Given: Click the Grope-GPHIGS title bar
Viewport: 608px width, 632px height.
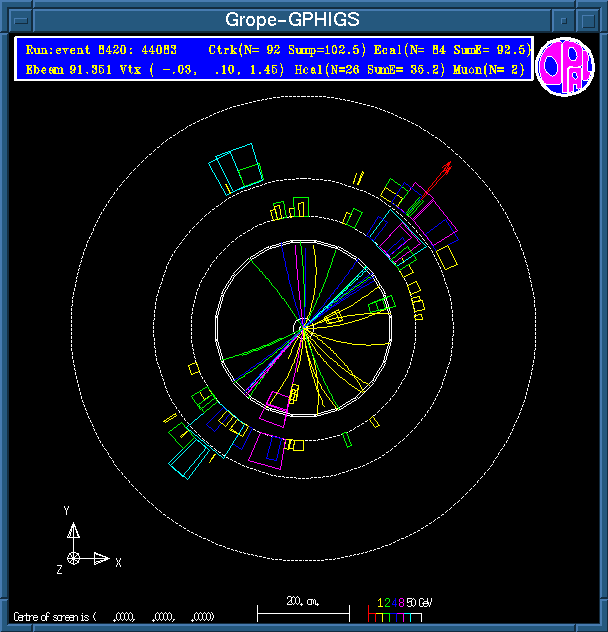Looking at the screenshot, I should pos(292,19).
